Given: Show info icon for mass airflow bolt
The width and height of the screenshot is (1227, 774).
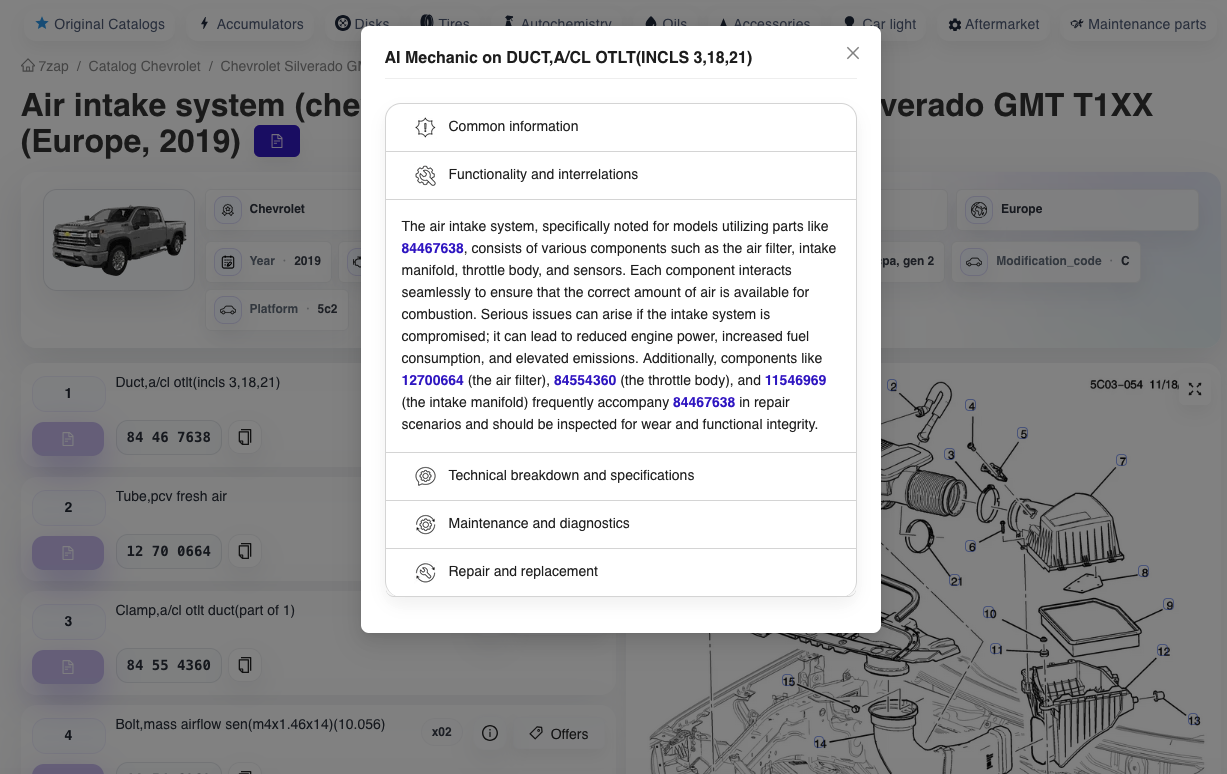Looking at the screenshot, I should (490, 733).
